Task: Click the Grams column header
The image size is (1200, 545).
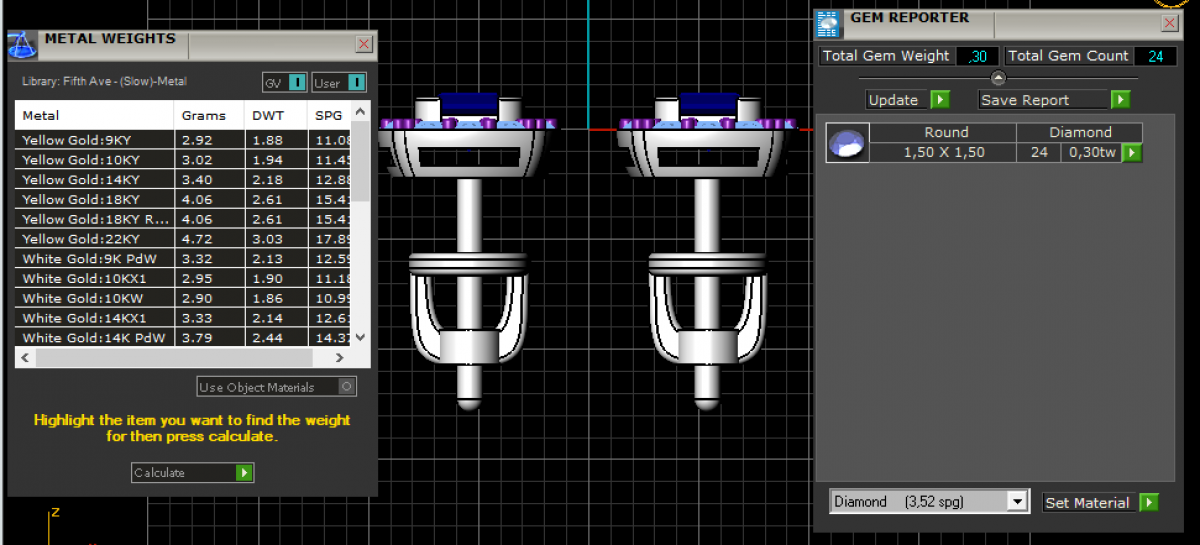Action: click(204, 116)
